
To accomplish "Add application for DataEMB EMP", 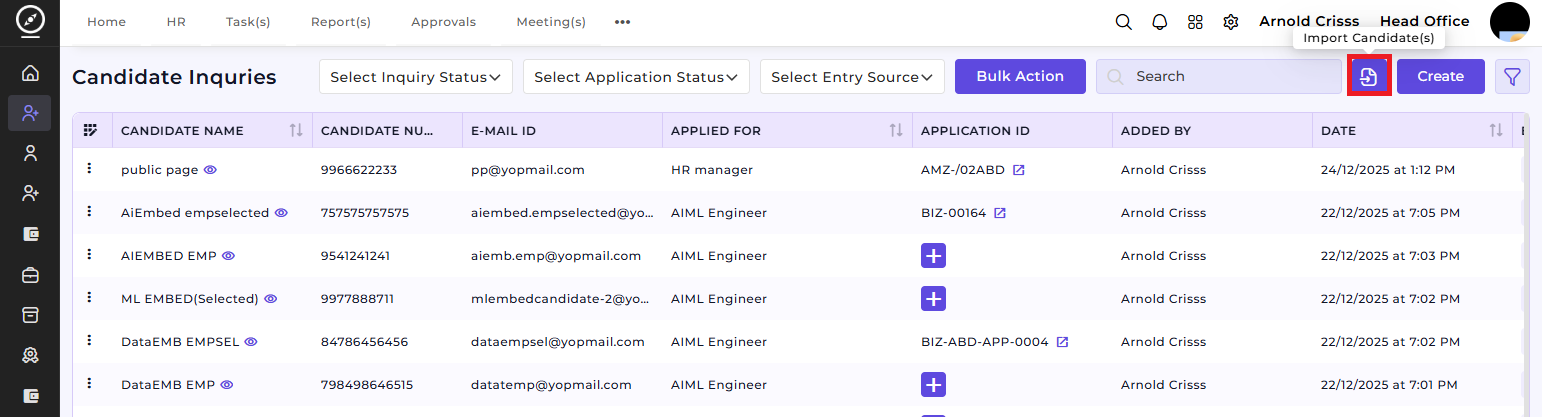I will point(933,385).
